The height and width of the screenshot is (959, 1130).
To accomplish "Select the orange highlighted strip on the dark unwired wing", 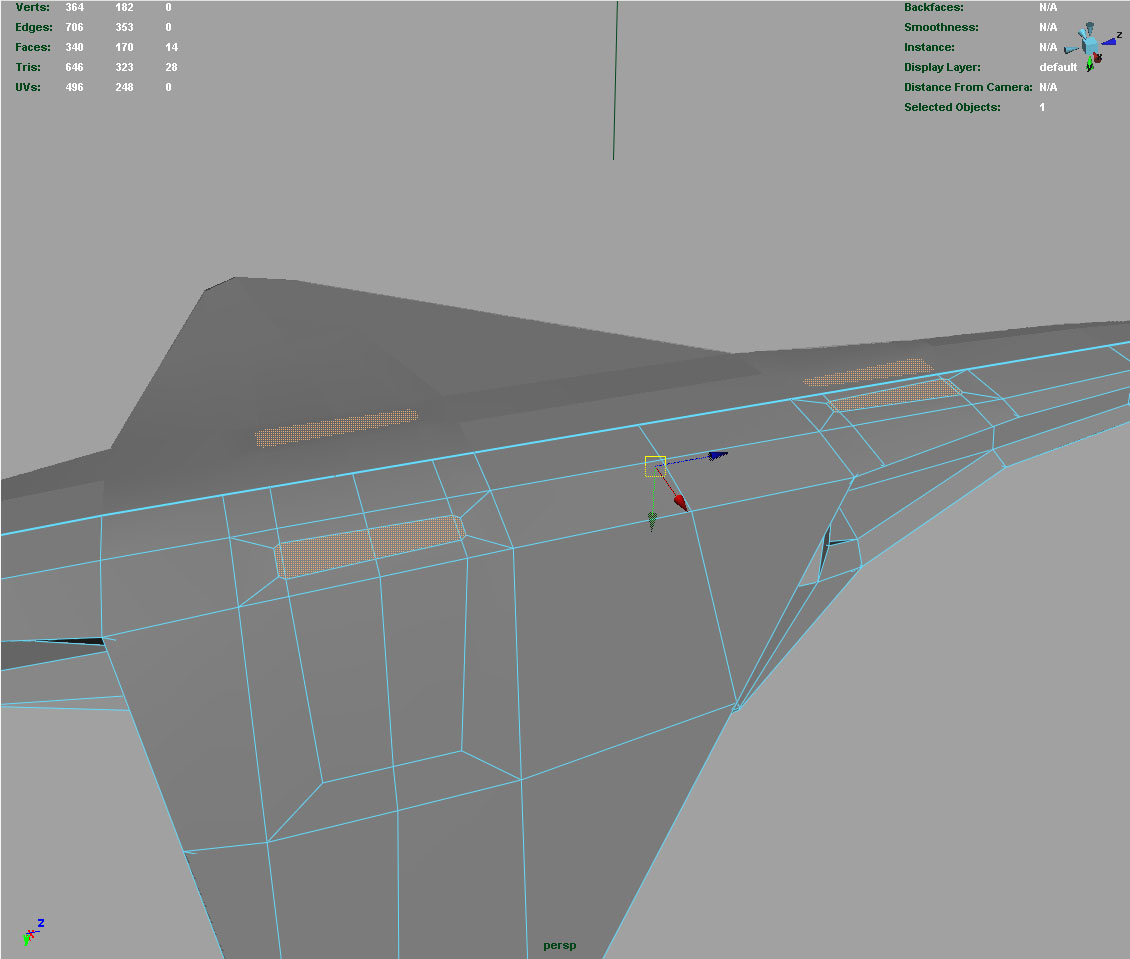I will coord(337,427).
